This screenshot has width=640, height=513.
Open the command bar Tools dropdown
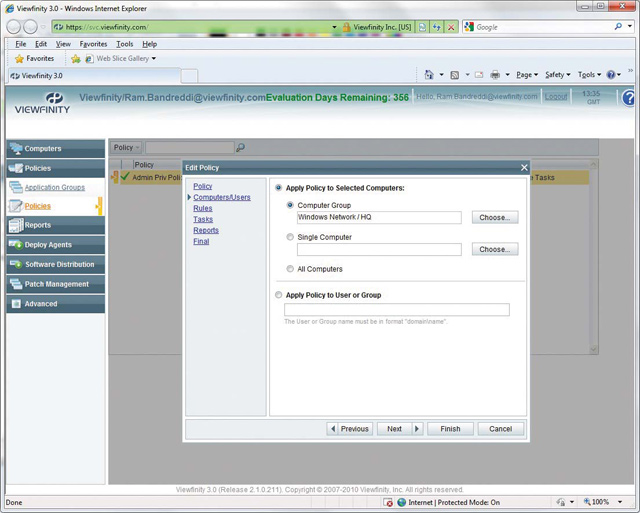(589, 75)
